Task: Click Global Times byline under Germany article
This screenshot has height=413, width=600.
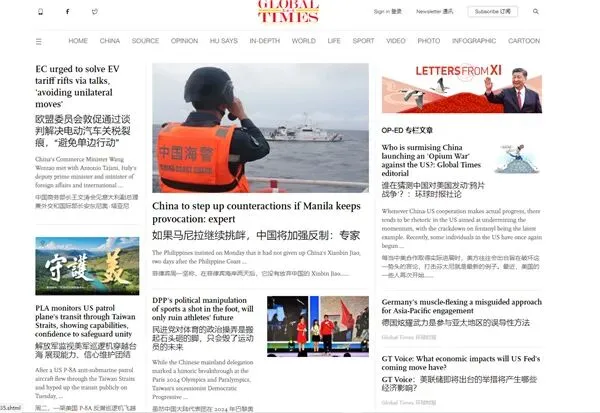Action: [x=409, y=337]
